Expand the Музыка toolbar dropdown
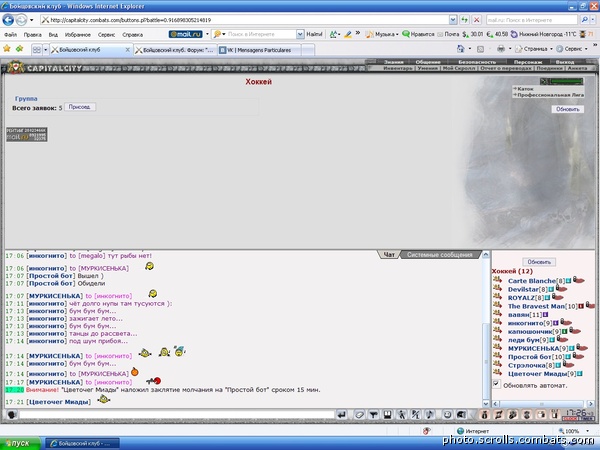 [397, 34]
